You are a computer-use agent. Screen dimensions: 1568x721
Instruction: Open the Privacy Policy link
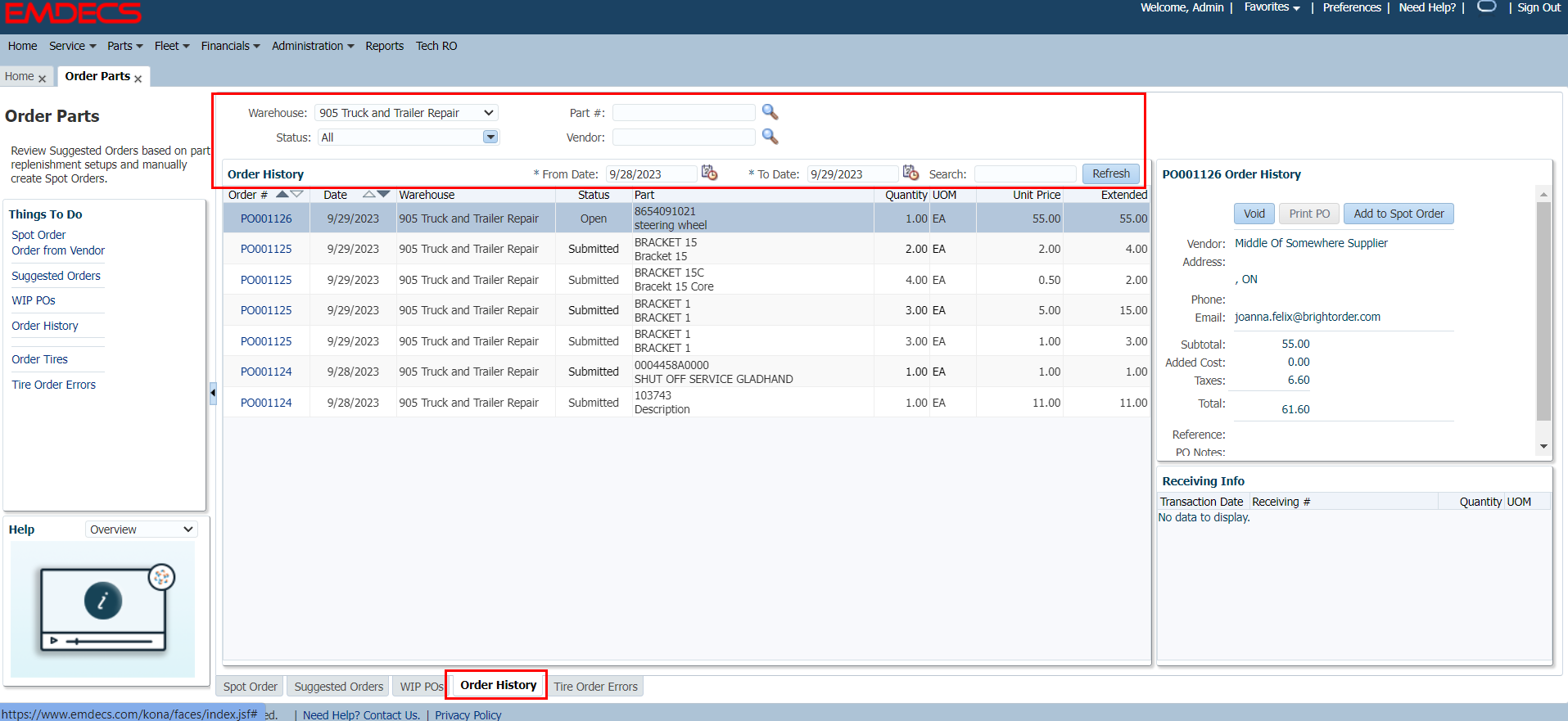pos(468,714)
